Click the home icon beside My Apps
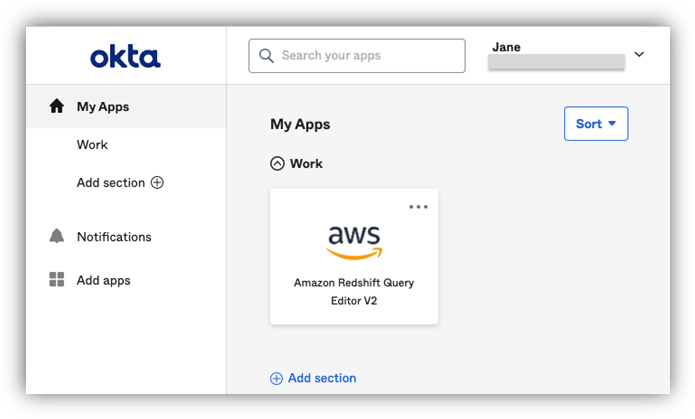 click(57, 106)
